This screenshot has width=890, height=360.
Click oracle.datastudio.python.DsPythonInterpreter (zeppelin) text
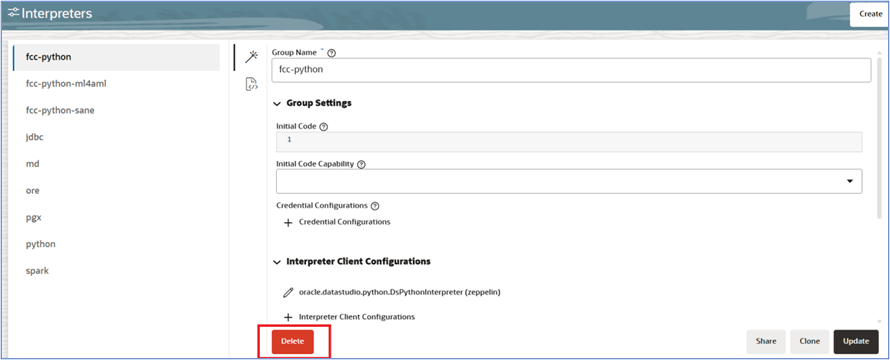[x=399, y=293]
